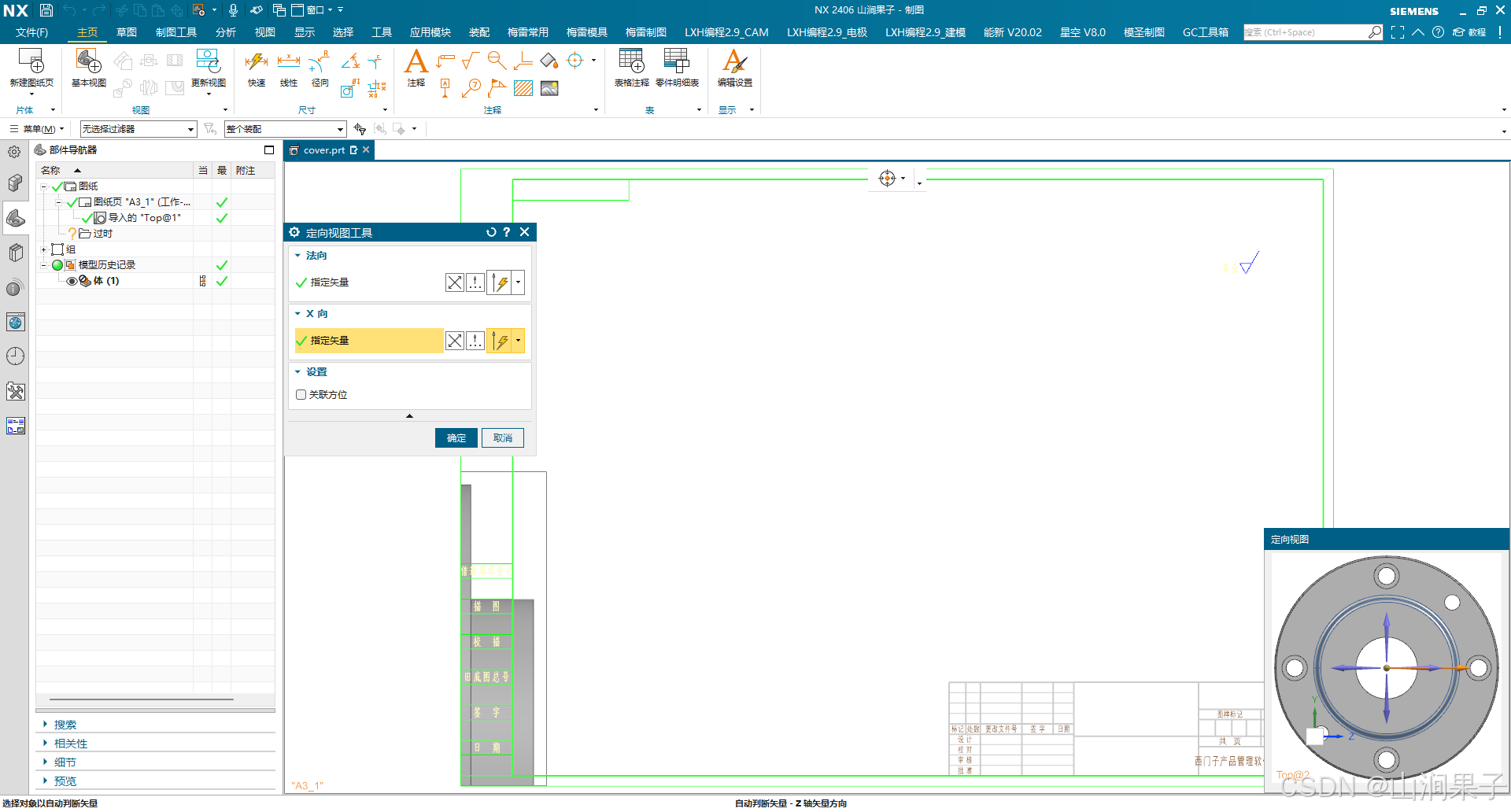Open the Assembly Navigator sidebar tab
Screen dimensions: 1511x812
(x=16, y=183)
